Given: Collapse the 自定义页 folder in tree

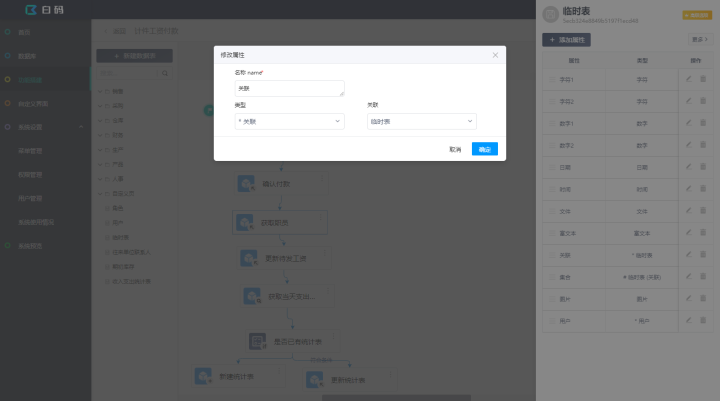Looking at the screenshot, I should pyautogui.click(x=100, y=193).
